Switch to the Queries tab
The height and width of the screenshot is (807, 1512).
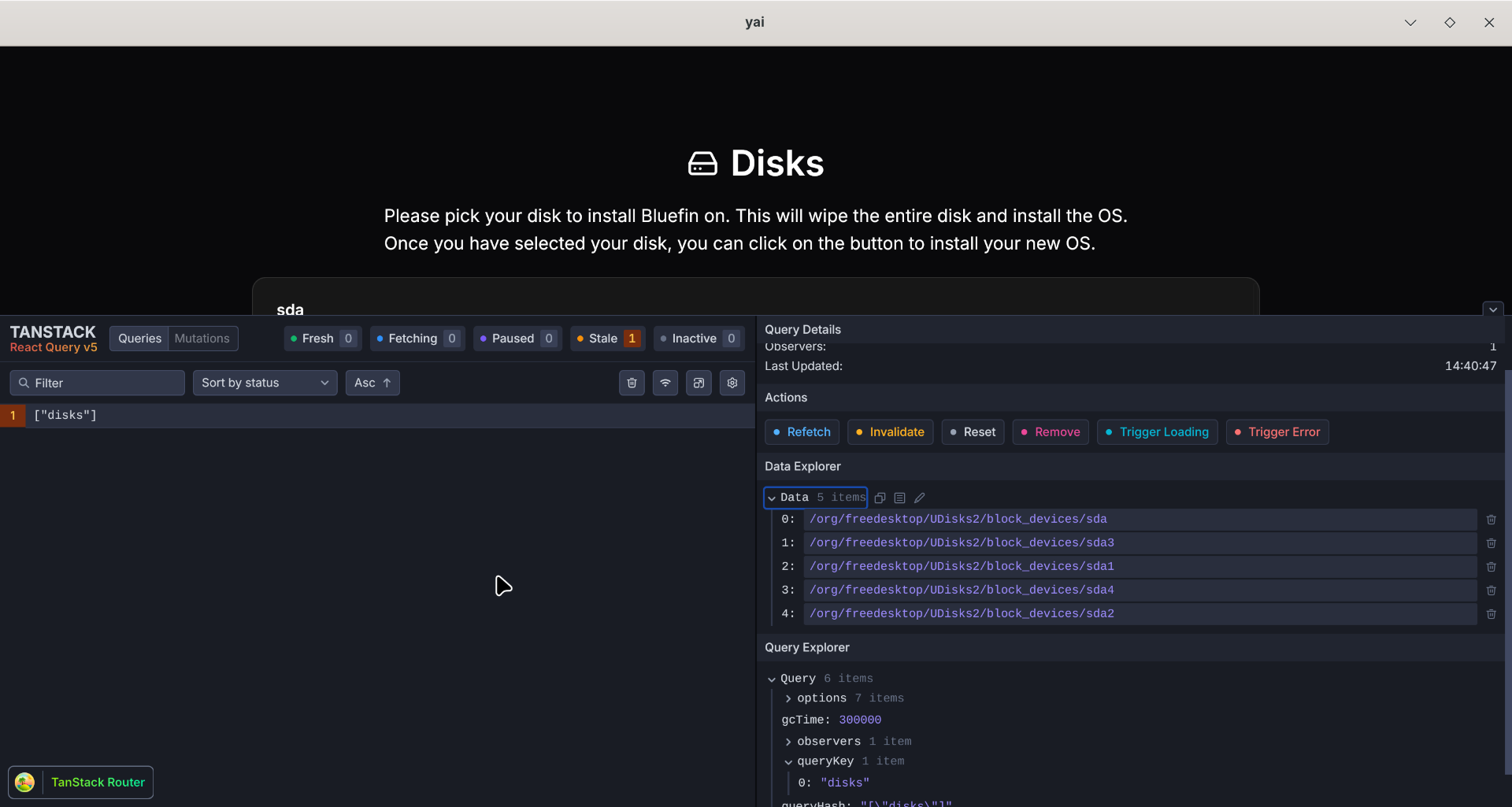(x=139, y=339)
